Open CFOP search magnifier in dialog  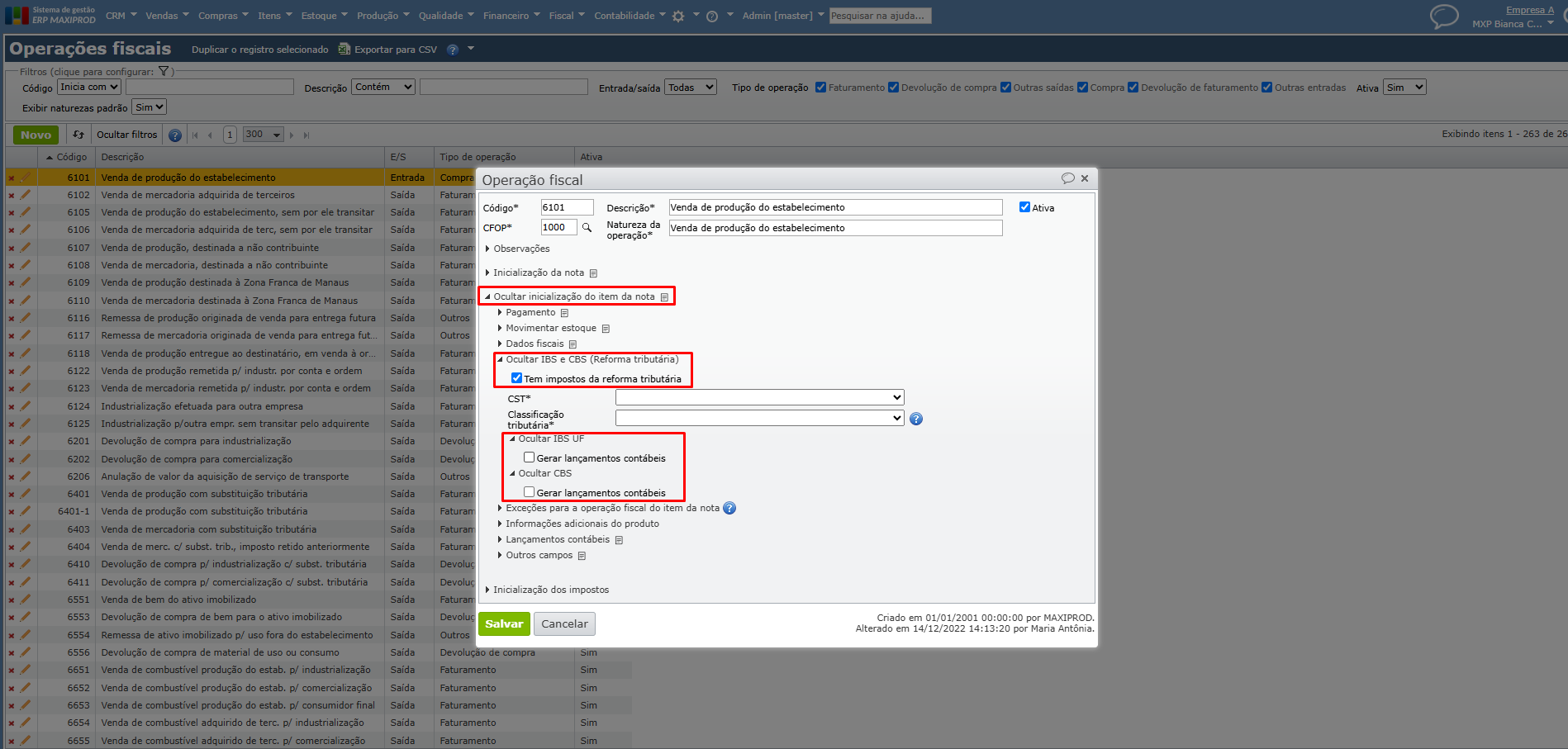point(587,228)
